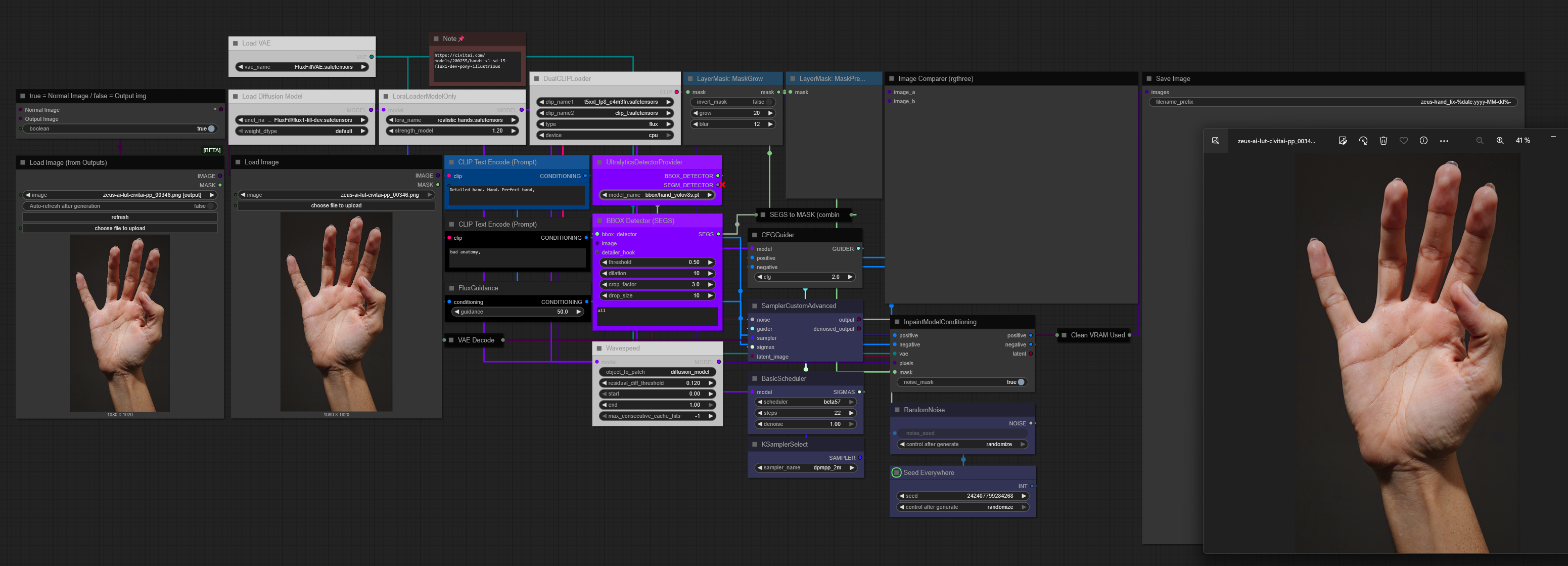Image resolution: width=1568 pixels, height=566 pixels.
Task: Click the edit image icon in photo viewer
Action: coord(1343,141)
